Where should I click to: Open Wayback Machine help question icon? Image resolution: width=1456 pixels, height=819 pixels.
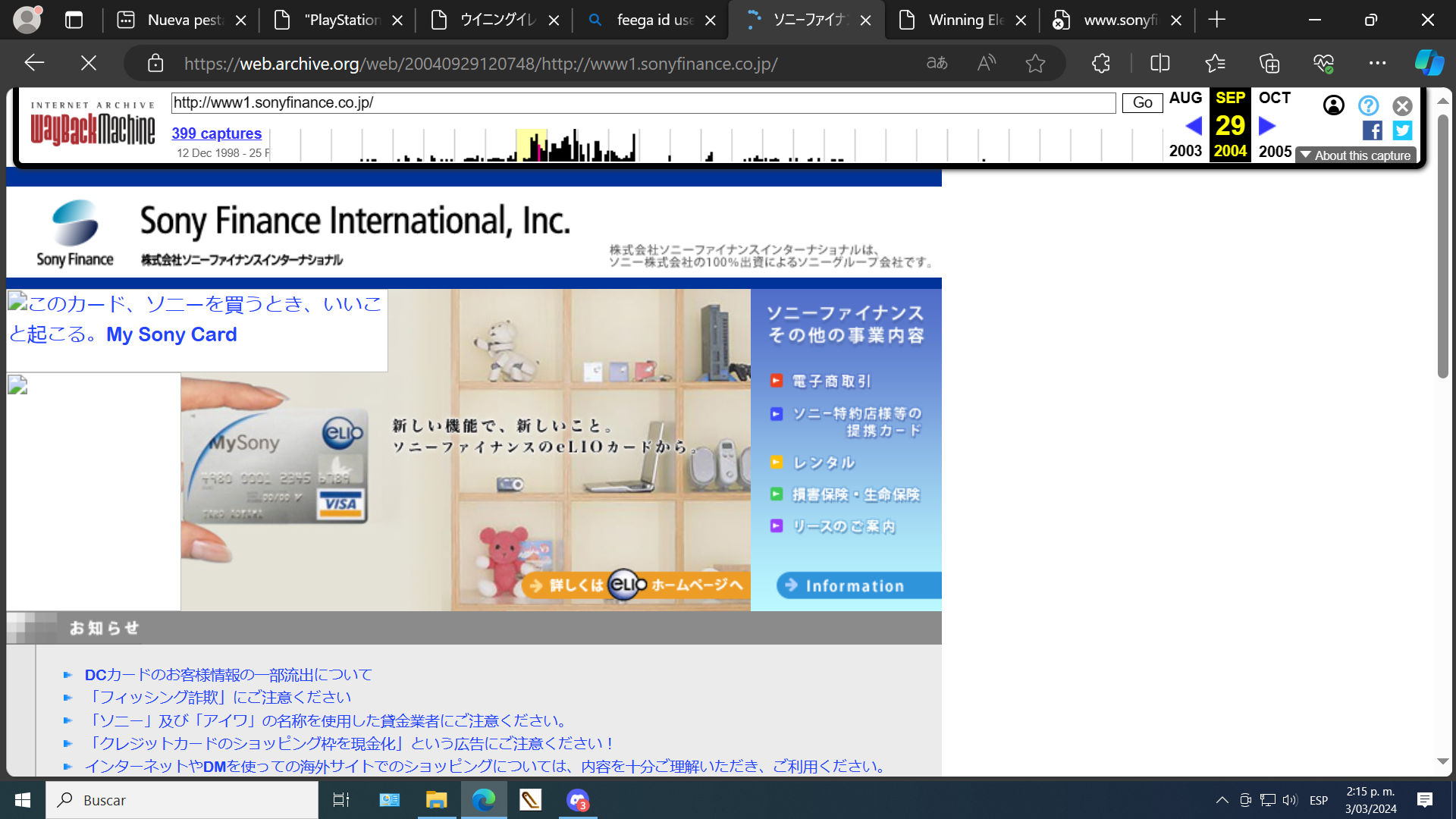pyautogui.click(x=1369, y=105)
